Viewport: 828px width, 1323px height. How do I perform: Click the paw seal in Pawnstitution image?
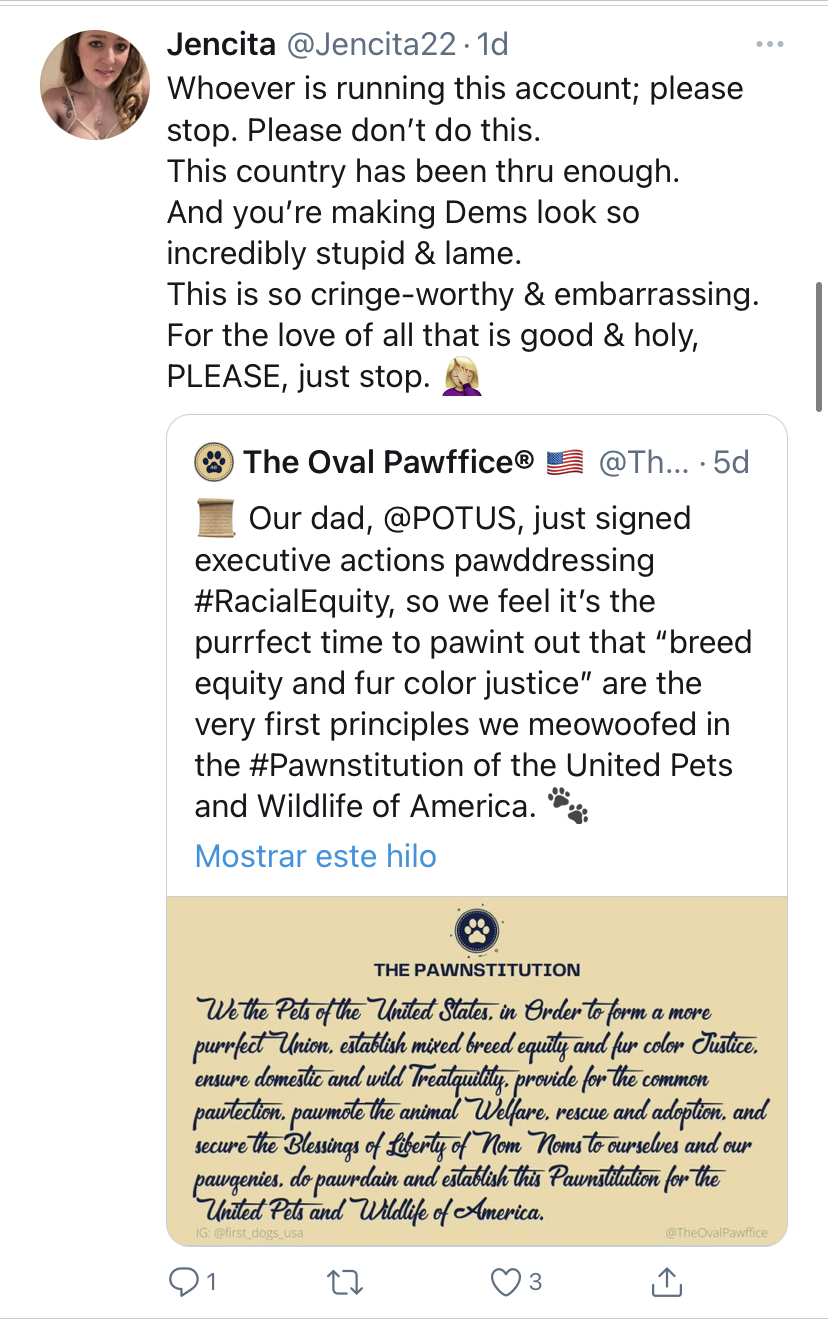(x=477, y=932)
